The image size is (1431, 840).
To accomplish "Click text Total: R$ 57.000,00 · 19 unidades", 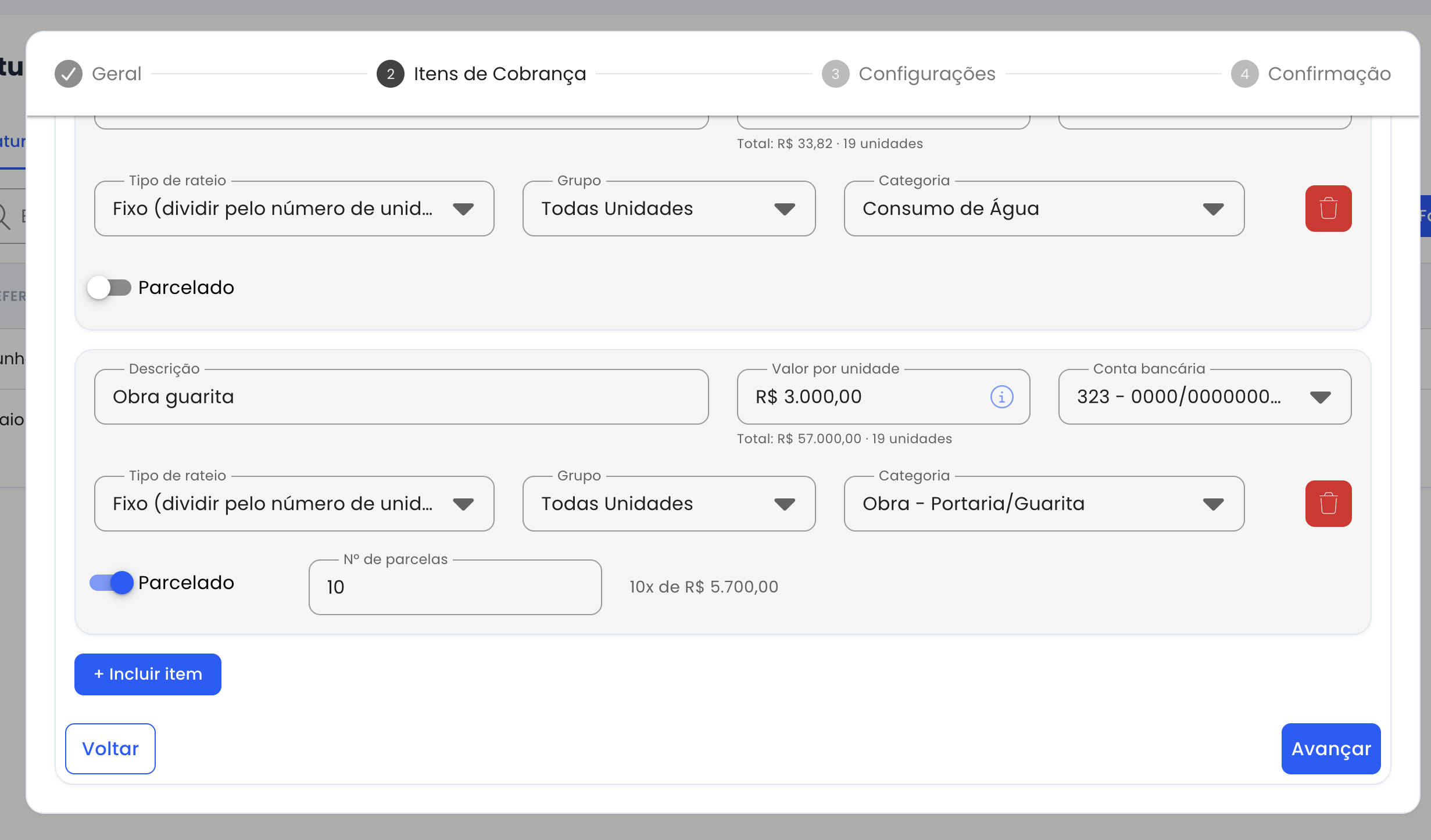I will point(845,439).
